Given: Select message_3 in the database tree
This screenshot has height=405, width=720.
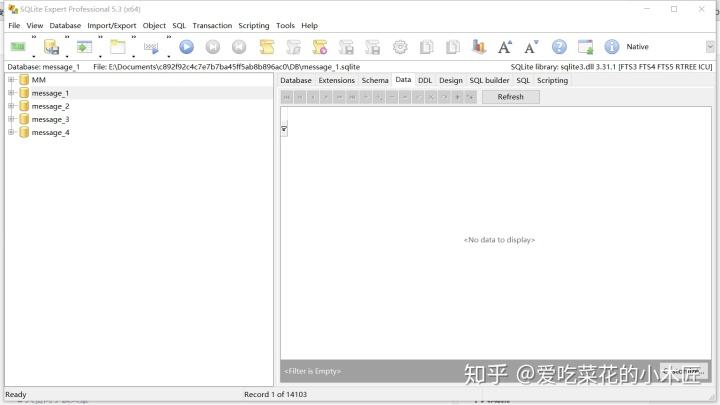Looking at the screenshot, I should point(50,119).
